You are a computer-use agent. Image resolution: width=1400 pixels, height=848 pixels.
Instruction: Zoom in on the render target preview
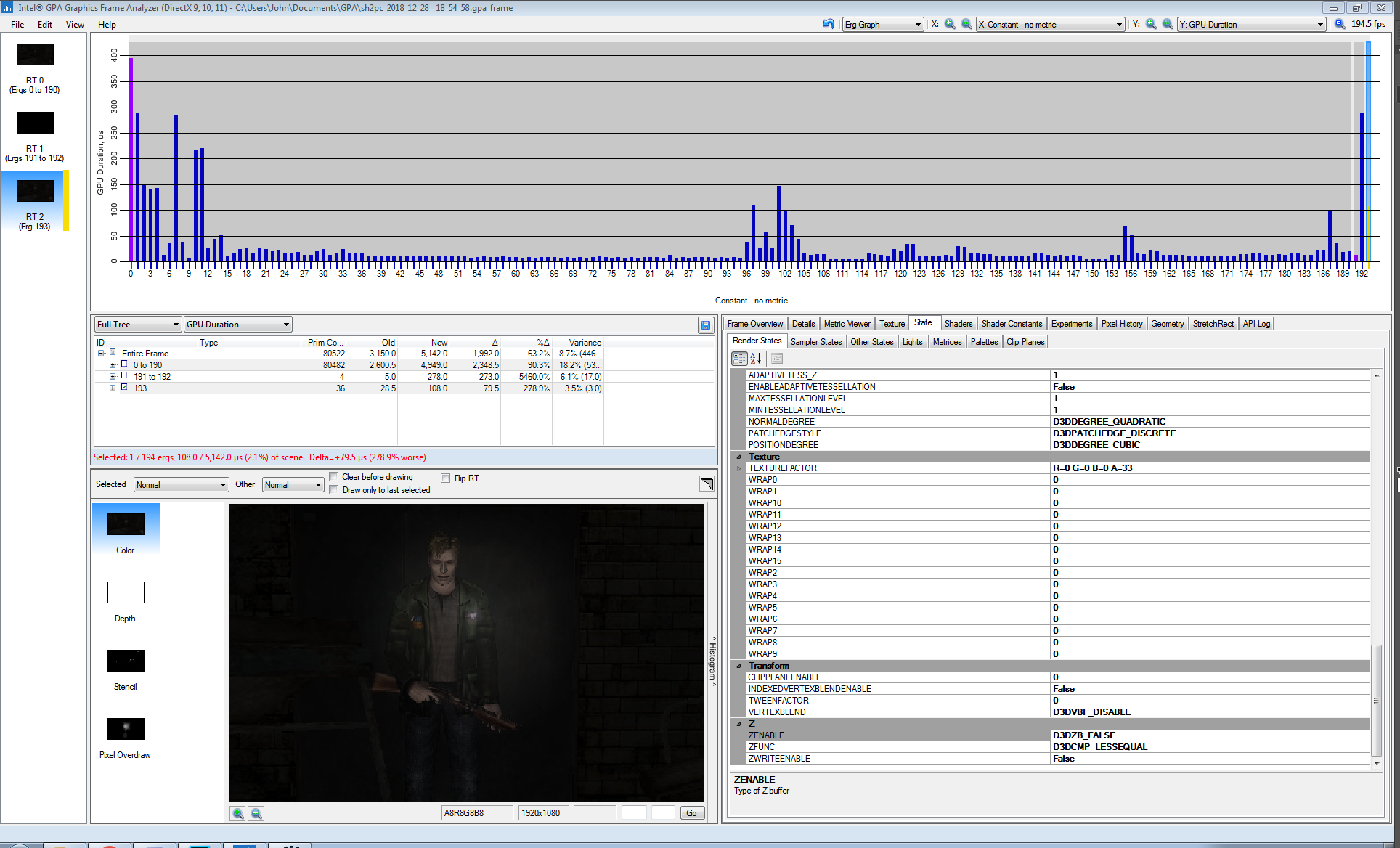pyautogui.click(x=238, y=813)
